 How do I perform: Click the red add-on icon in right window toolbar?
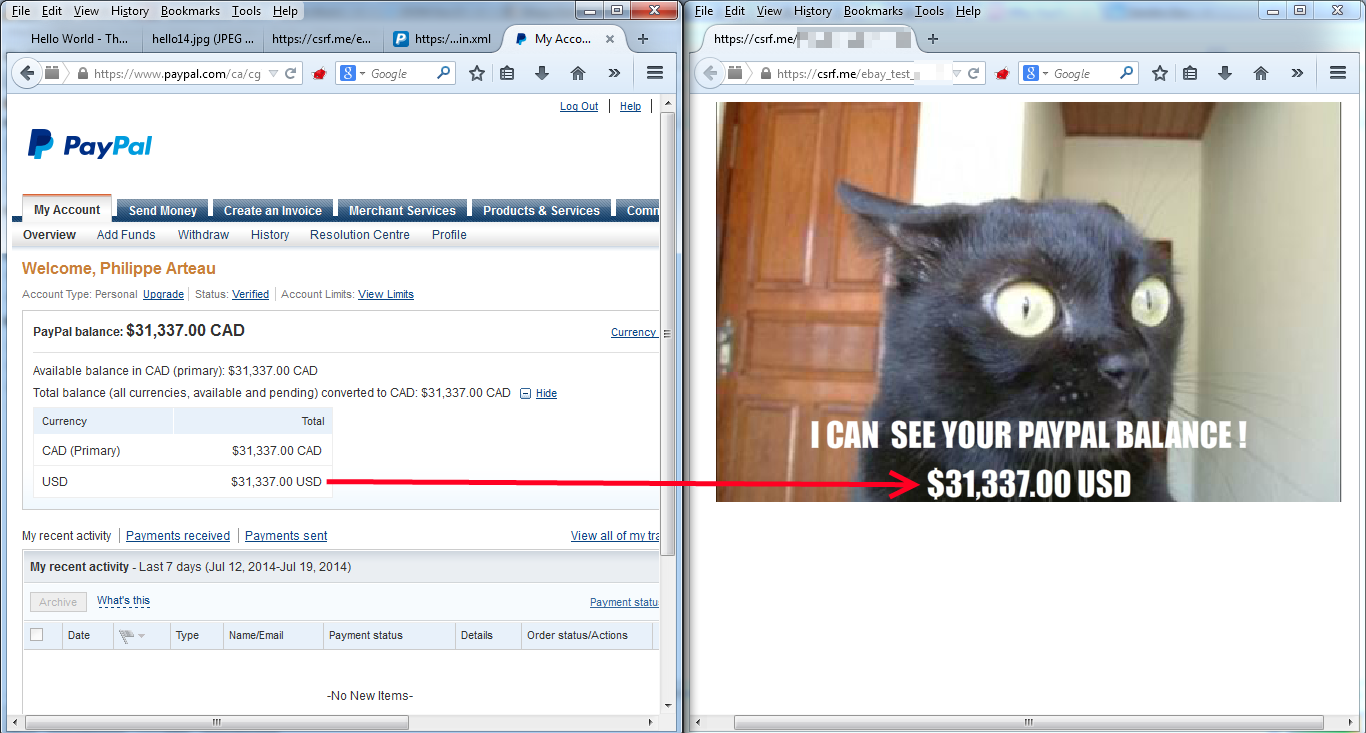click(x=1003, y=74)
